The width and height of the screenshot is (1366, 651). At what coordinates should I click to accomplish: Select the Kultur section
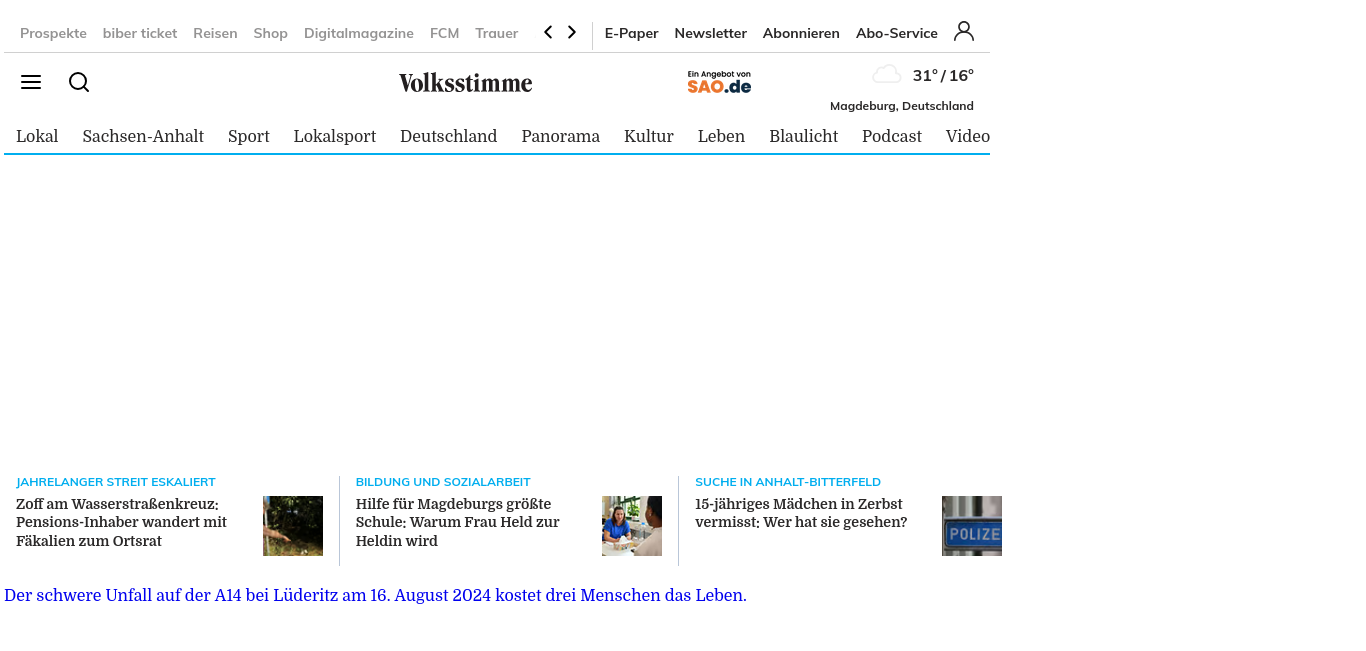coord(649,136)
